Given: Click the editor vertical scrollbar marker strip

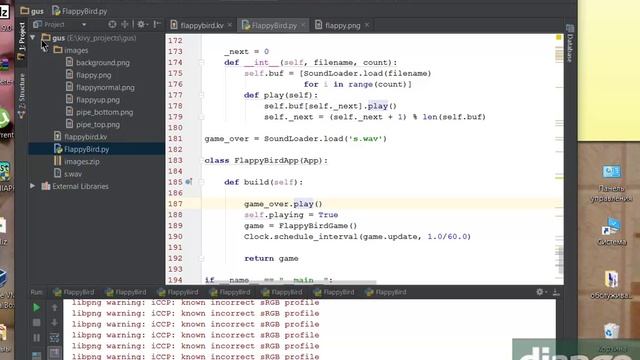Looking at the screenshot, I should click(559, 159).
